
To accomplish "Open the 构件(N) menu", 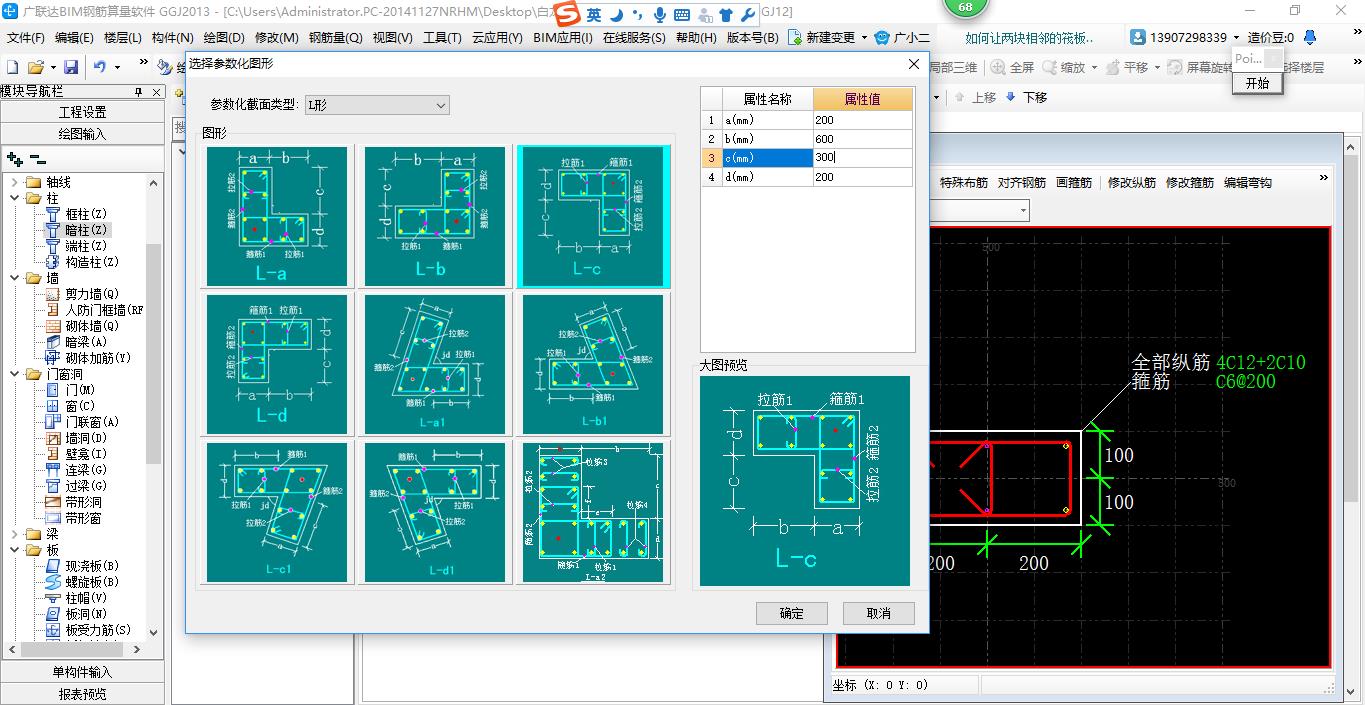I will click(x=172, y=38).
